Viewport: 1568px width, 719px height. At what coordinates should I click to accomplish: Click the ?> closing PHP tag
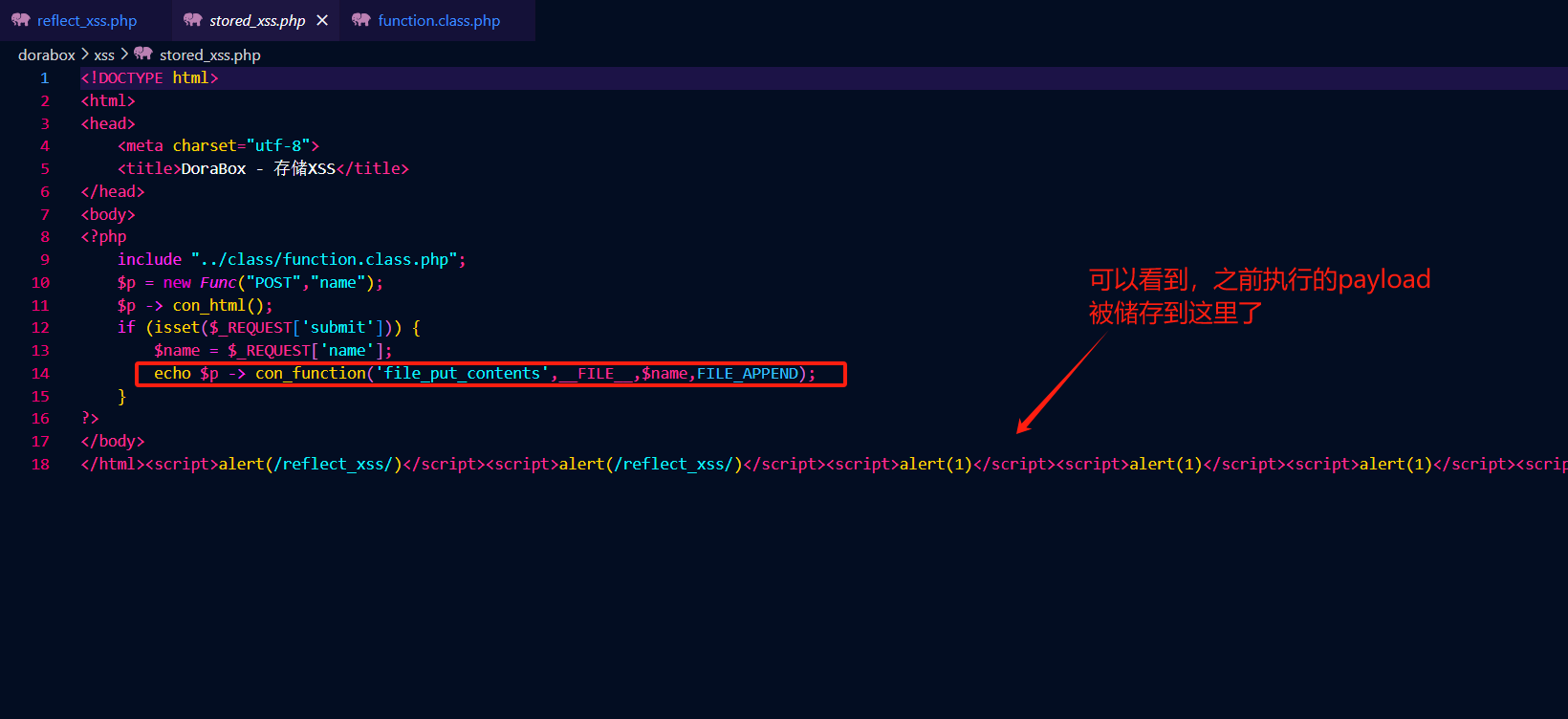tap(90, 419)
